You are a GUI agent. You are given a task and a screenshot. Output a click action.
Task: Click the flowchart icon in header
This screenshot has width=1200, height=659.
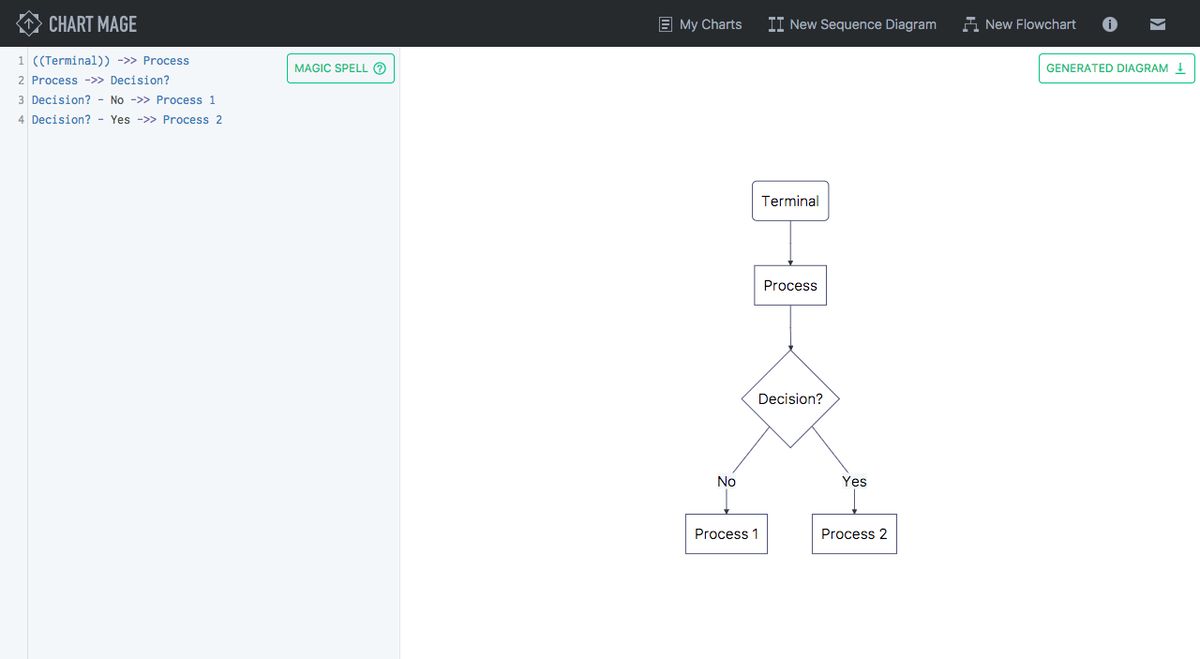[970, 24]
